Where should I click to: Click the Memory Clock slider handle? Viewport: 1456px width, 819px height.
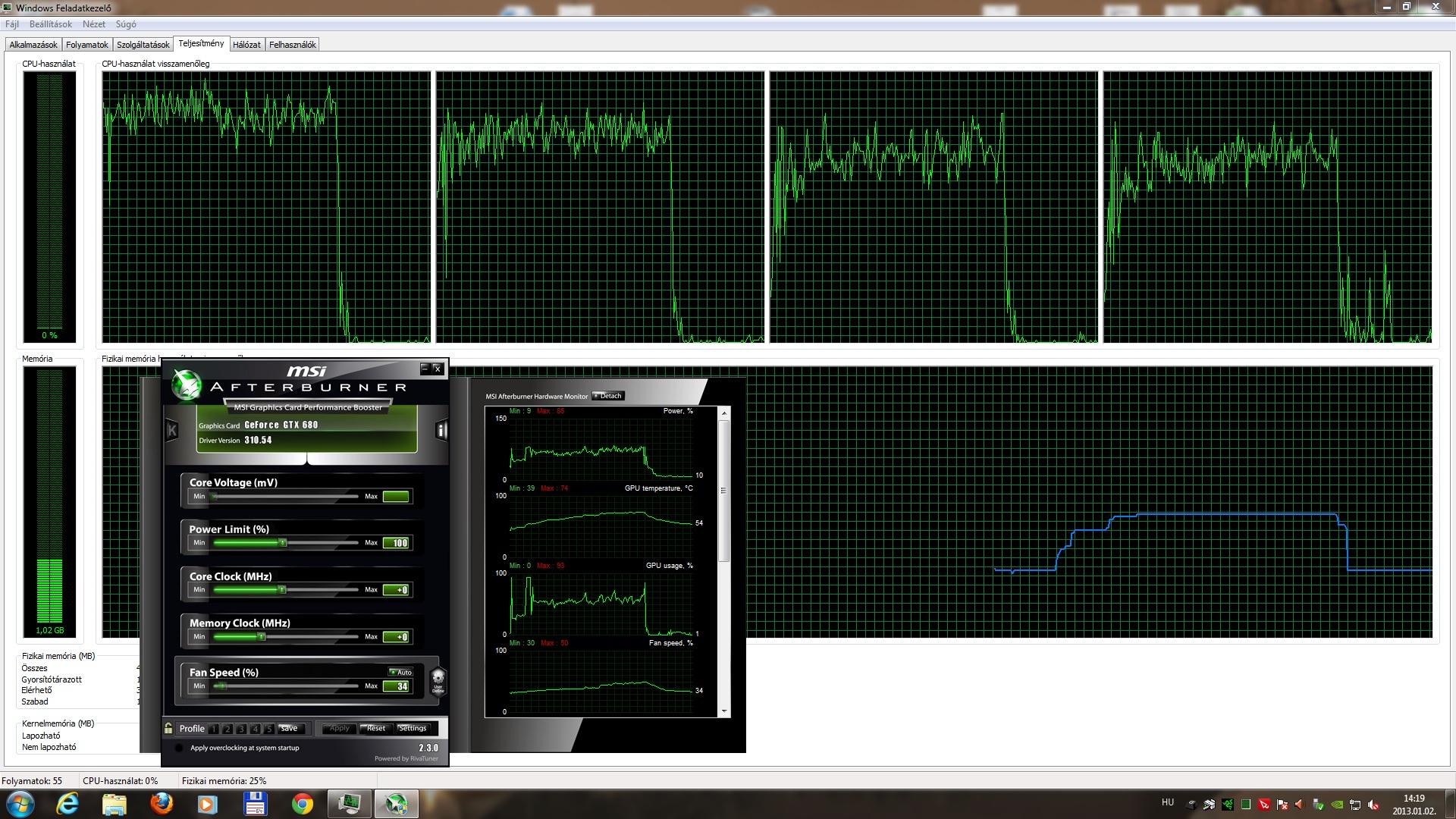262,637
